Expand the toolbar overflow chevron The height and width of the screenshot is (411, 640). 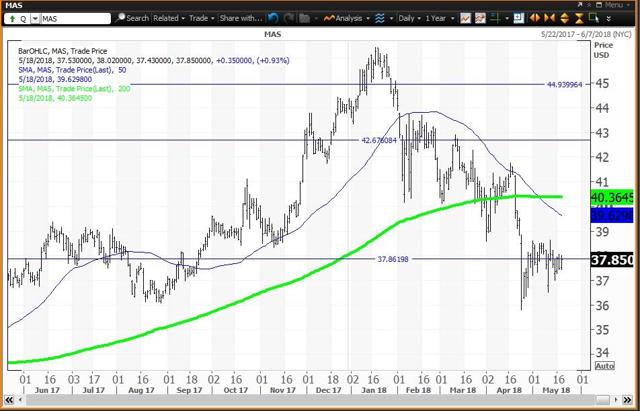609,19
